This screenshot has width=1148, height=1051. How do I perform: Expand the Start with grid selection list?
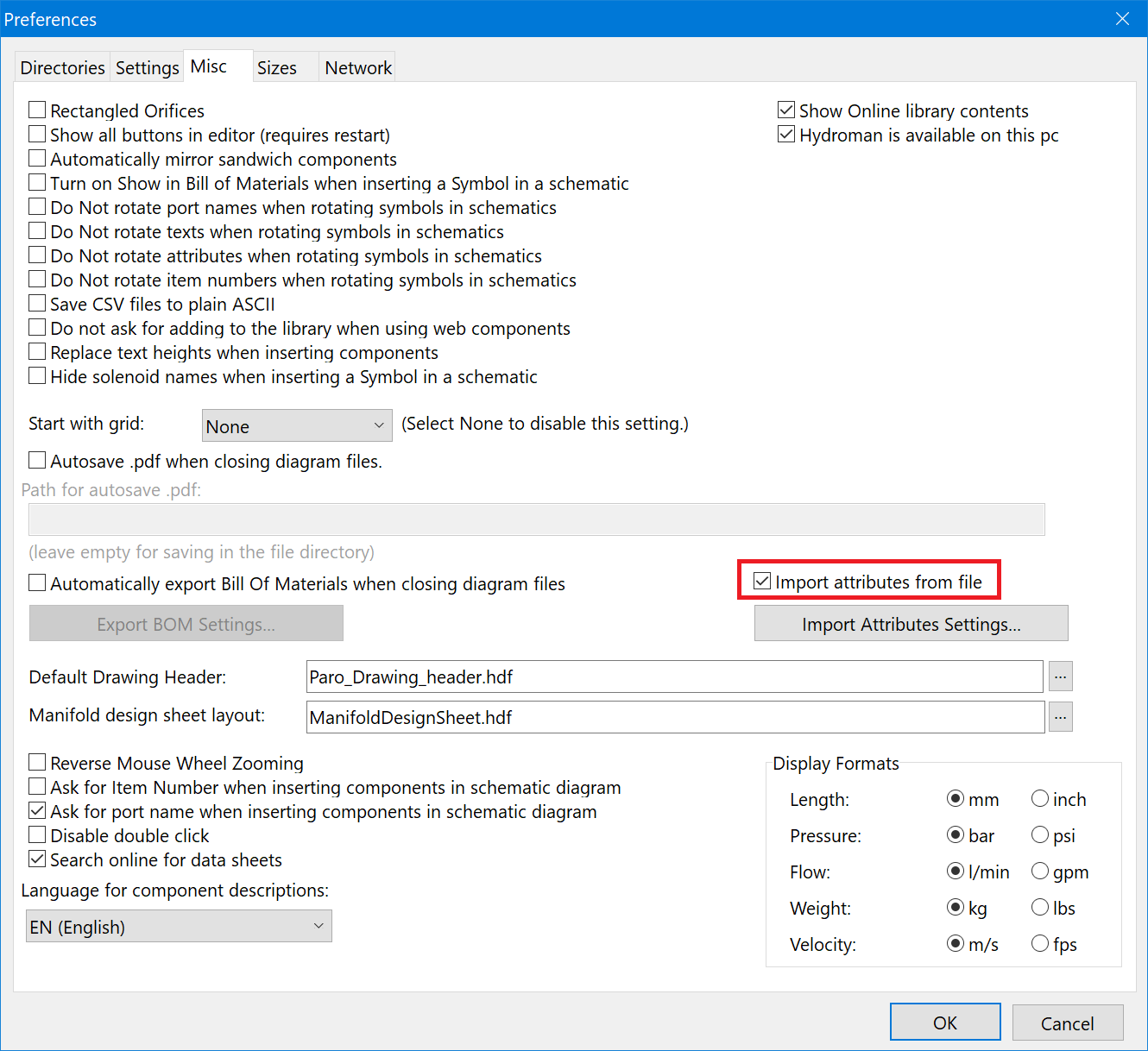click(378, 425)
